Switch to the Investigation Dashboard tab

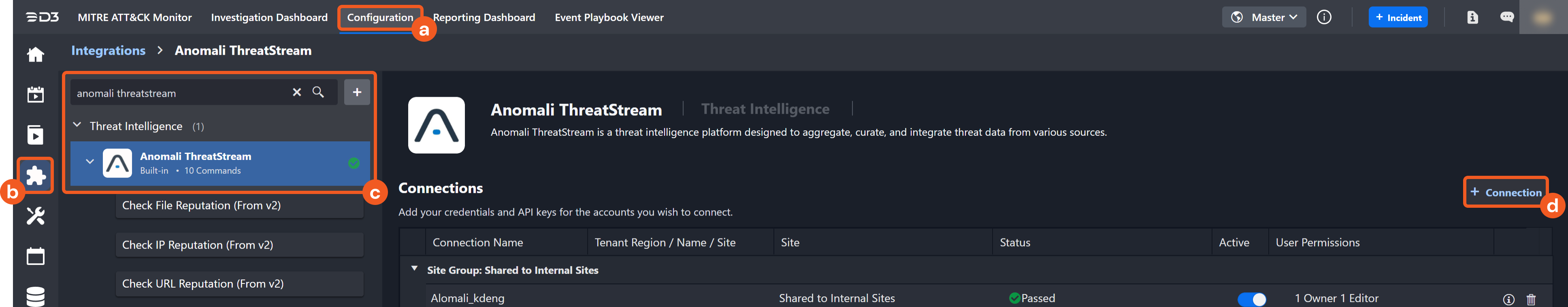click(269, 17)
